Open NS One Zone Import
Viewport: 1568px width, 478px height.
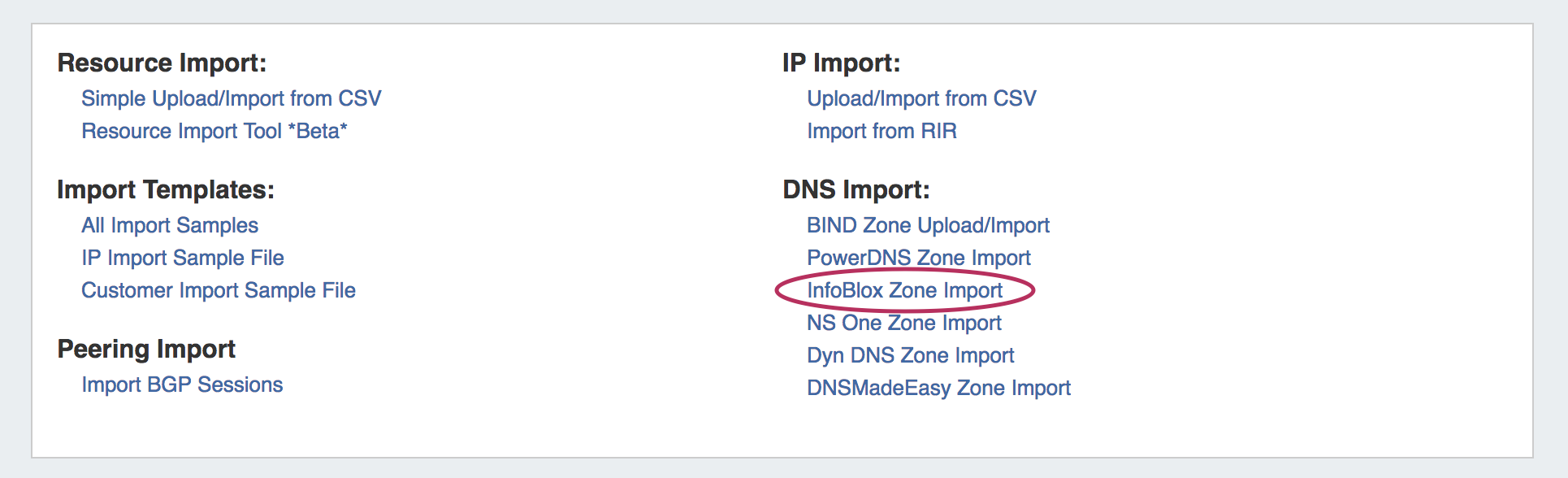click(903, 323)
